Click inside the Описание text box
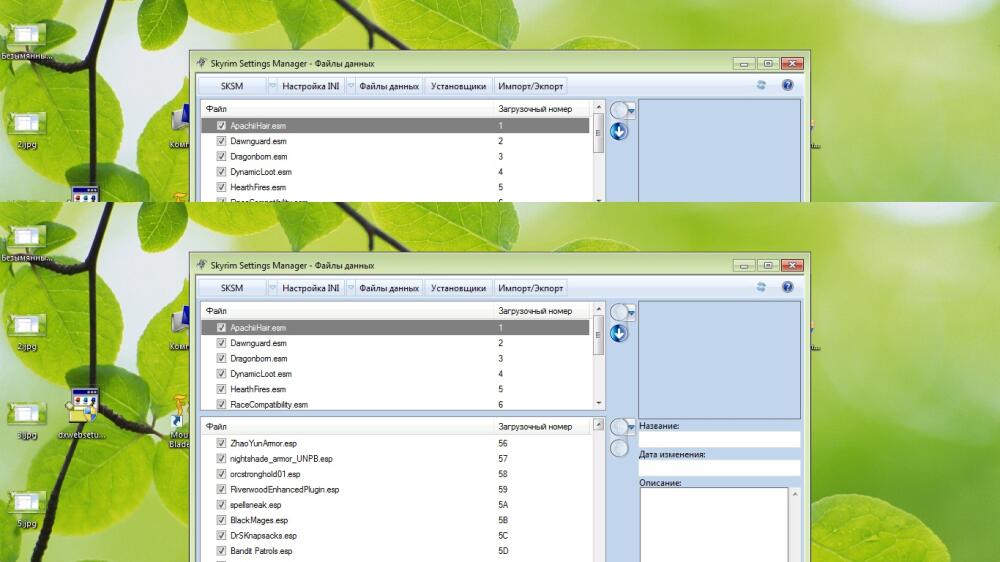This screenshot has width=1000, height=562. coord(713,524)
